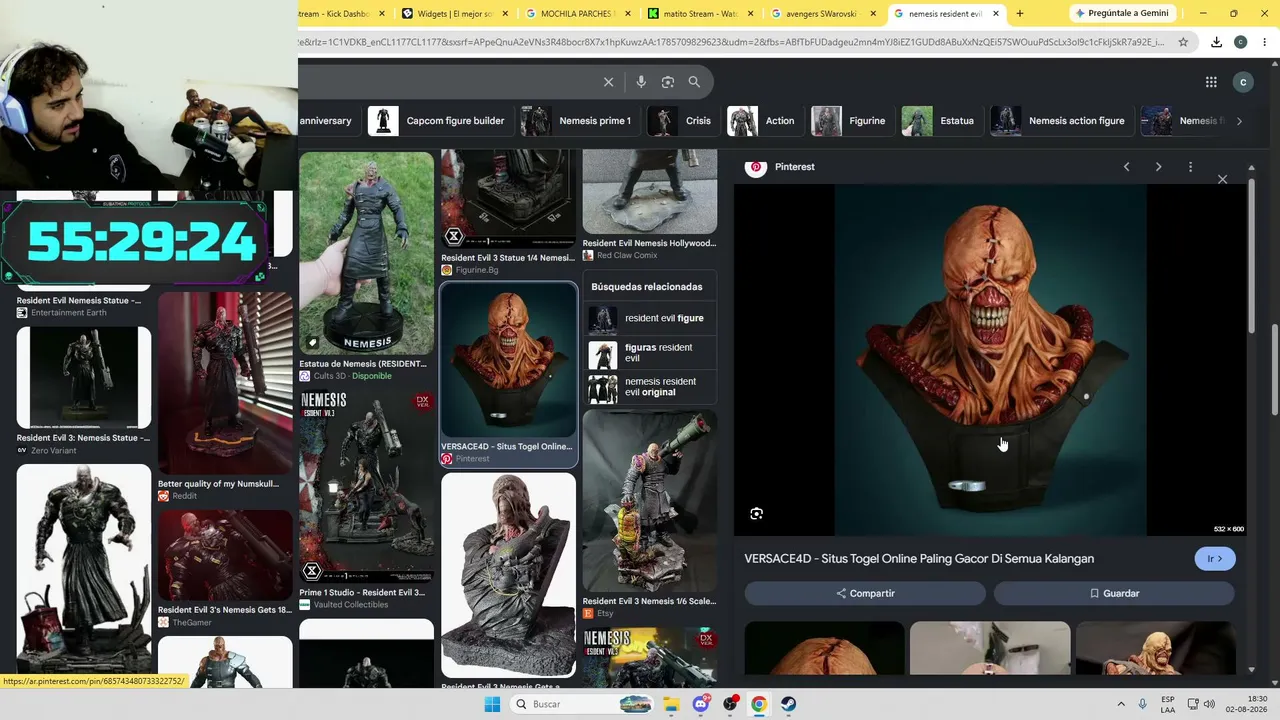The height and width of the screenshot is (720, 1280).
Task: Click the magnifier search icon in the search bar
Action: [x=694, y=82]
